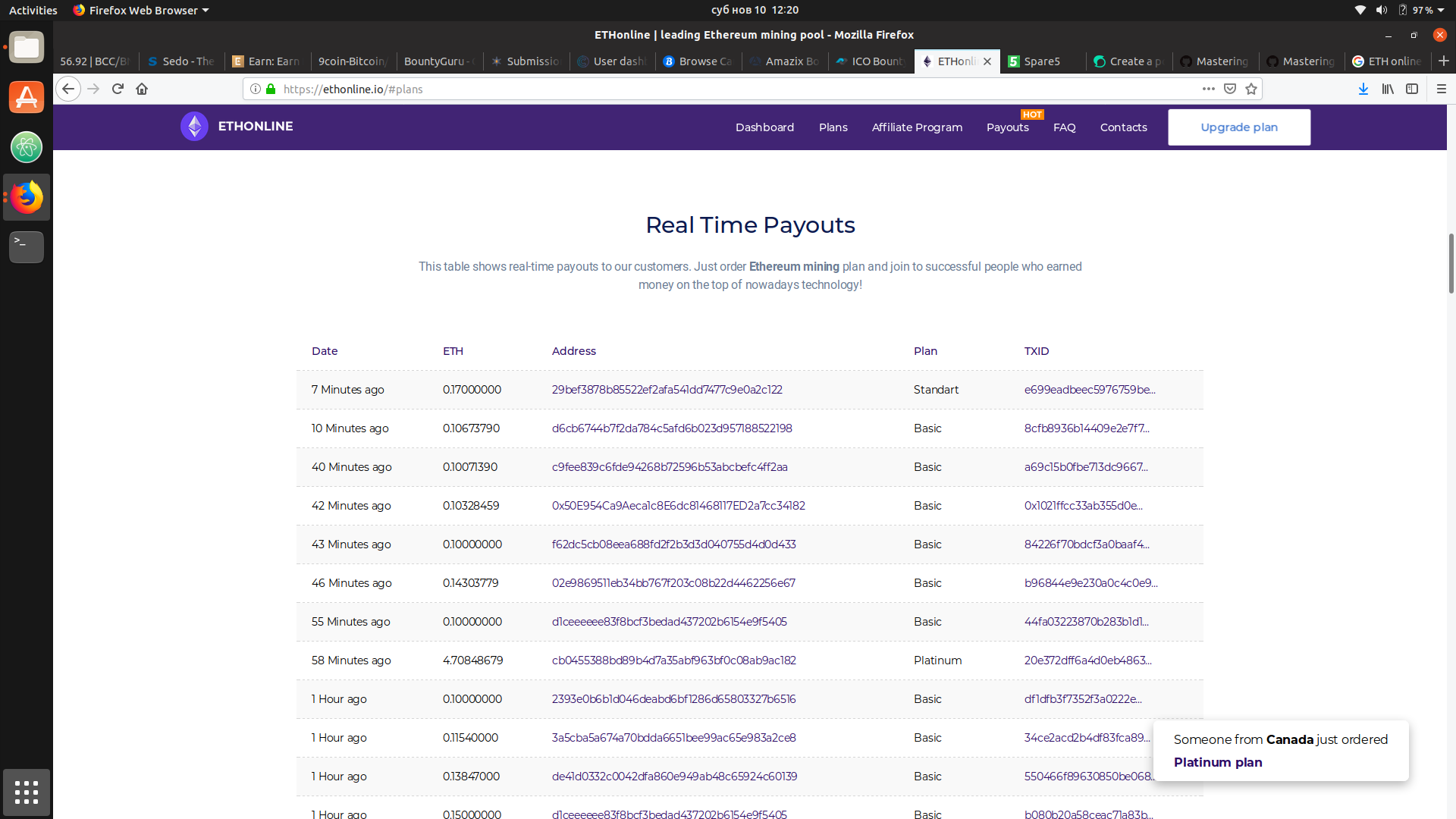Bookmark this page with the star icon
Image resolution: width=1456 pixels, height=819 pixels.
click(x=1251, y=89)
